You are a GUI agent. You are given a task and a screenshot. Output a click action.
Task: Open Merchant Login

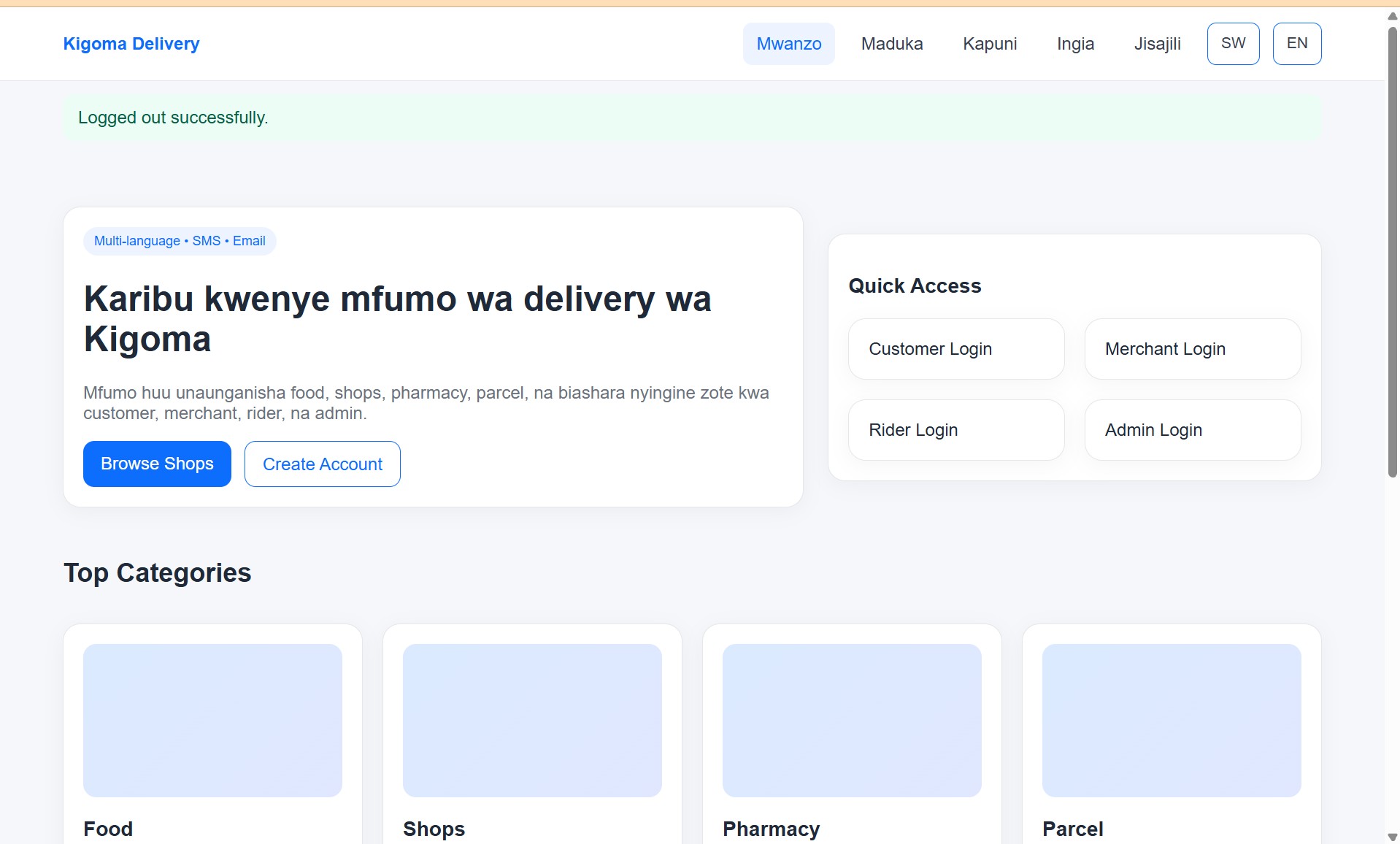click(x=1192, y=348)
